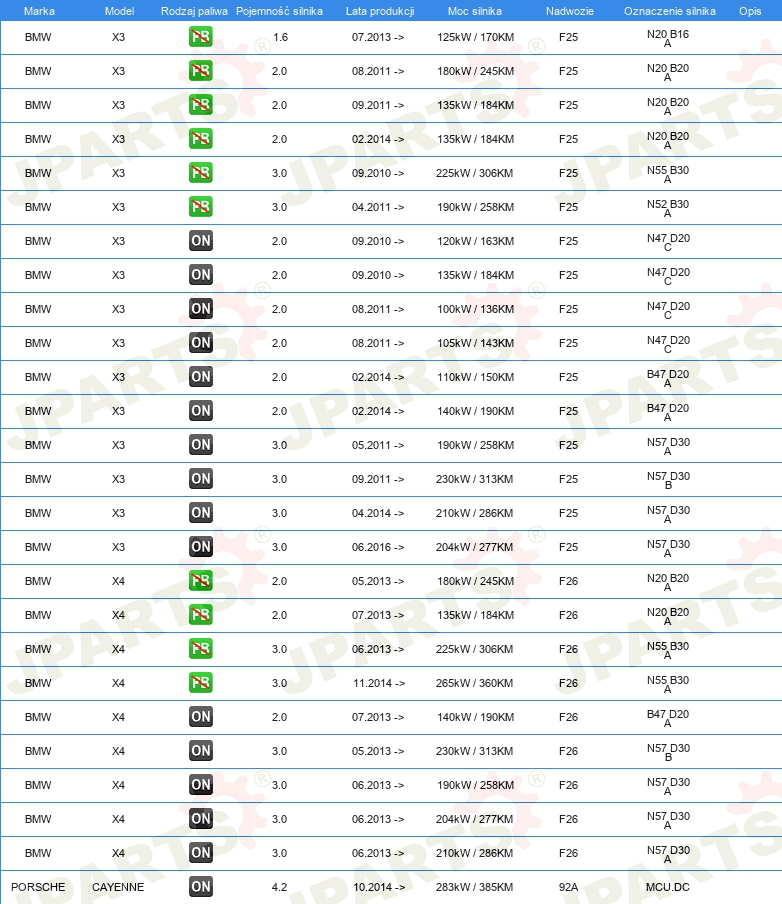Click the petrol PB icon for X3 1.6 125kW

pos(201,37)
